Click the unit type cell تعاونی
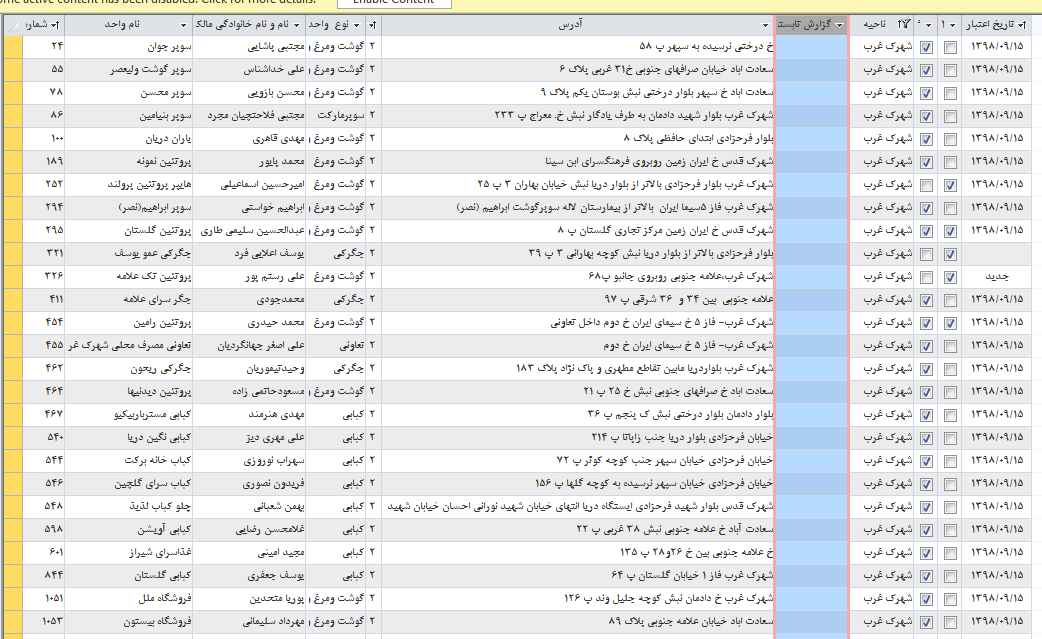 tap(336, 345)
